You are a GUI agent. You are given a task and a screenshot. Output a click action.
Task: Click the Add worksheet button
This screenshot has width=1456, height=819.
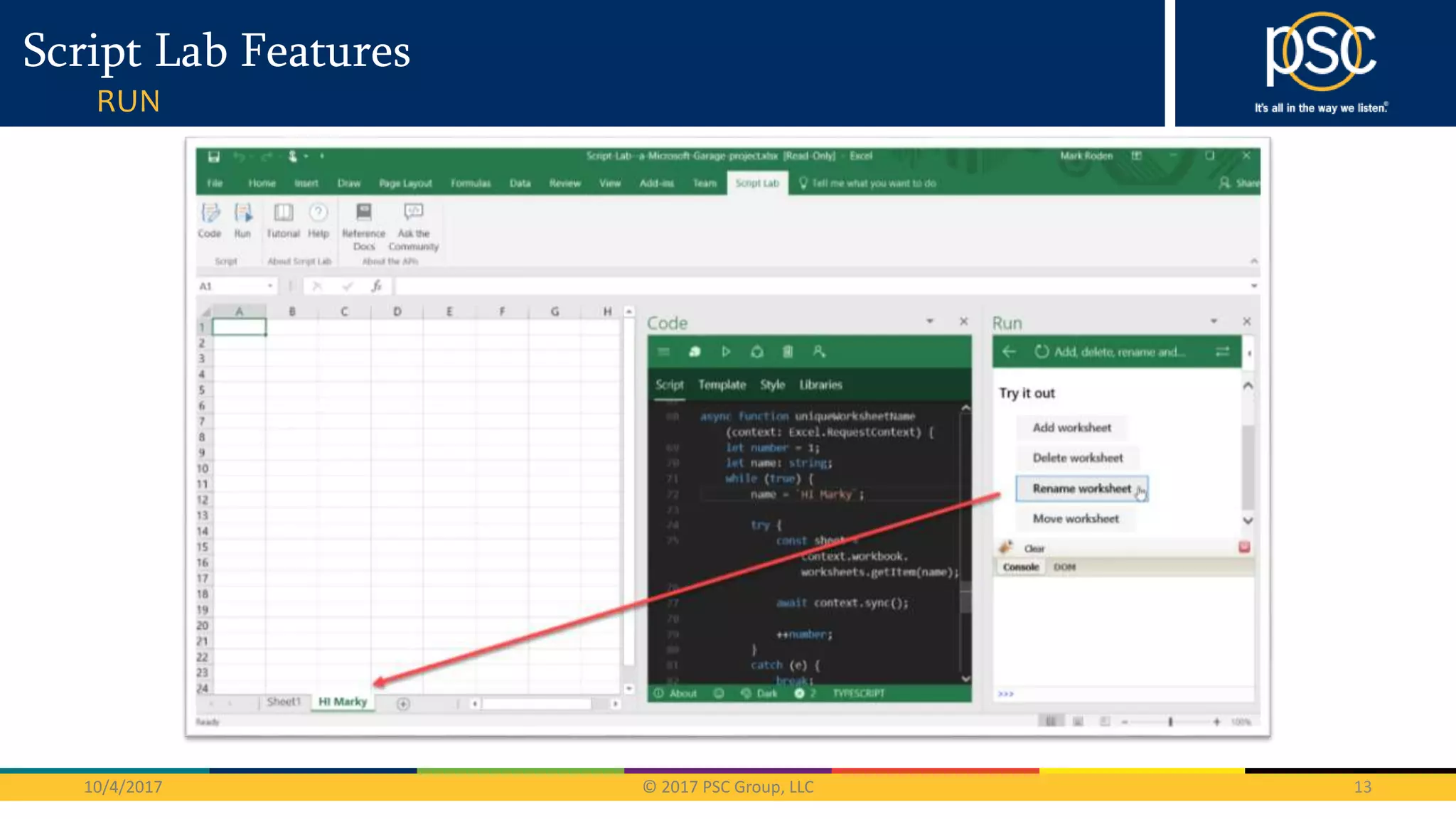pyautogui.click(x=1071, y=427)
